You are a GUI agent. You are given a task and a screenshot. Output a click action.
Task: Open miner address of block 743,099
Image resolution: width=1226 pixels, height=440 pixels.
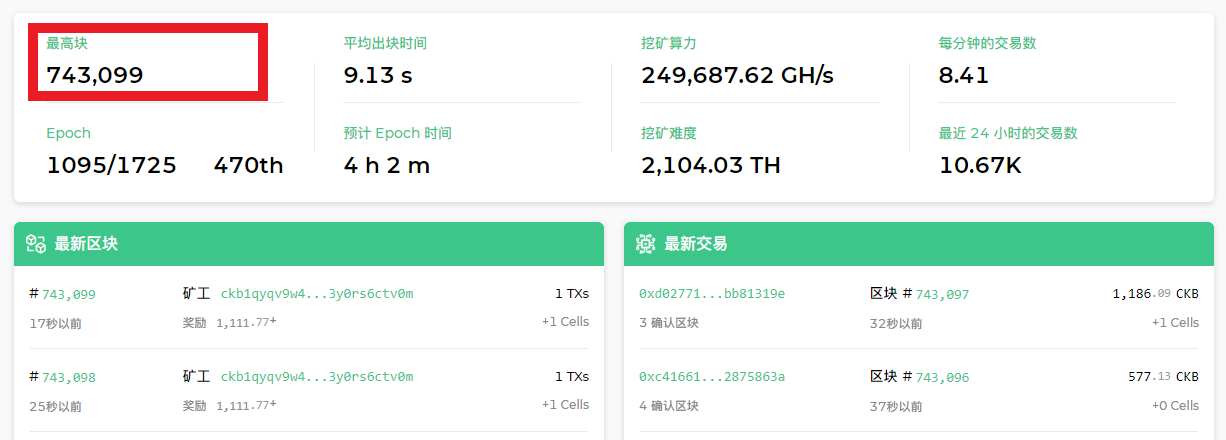click(x=316, y=294)
